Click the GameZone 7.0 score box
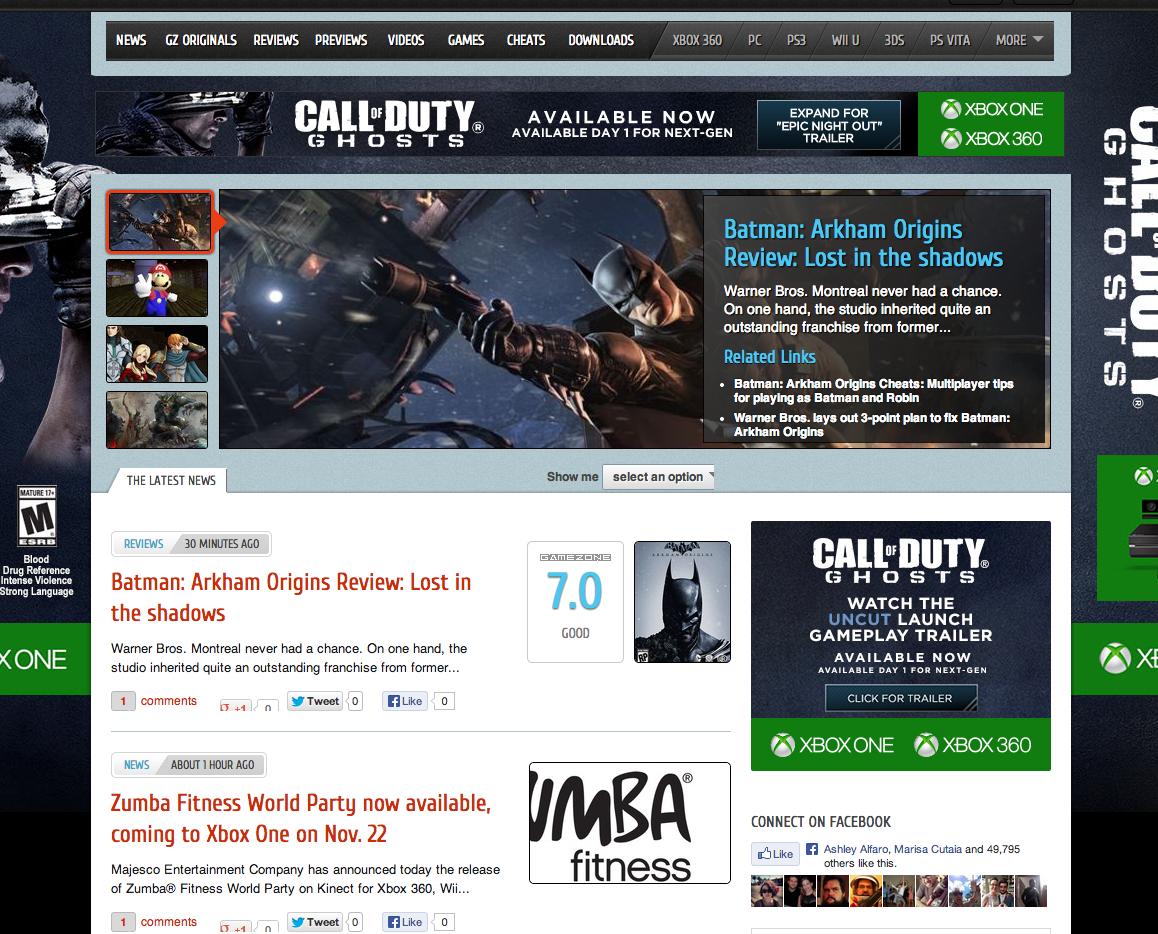 pyautogui.click(x=575, y=602)
